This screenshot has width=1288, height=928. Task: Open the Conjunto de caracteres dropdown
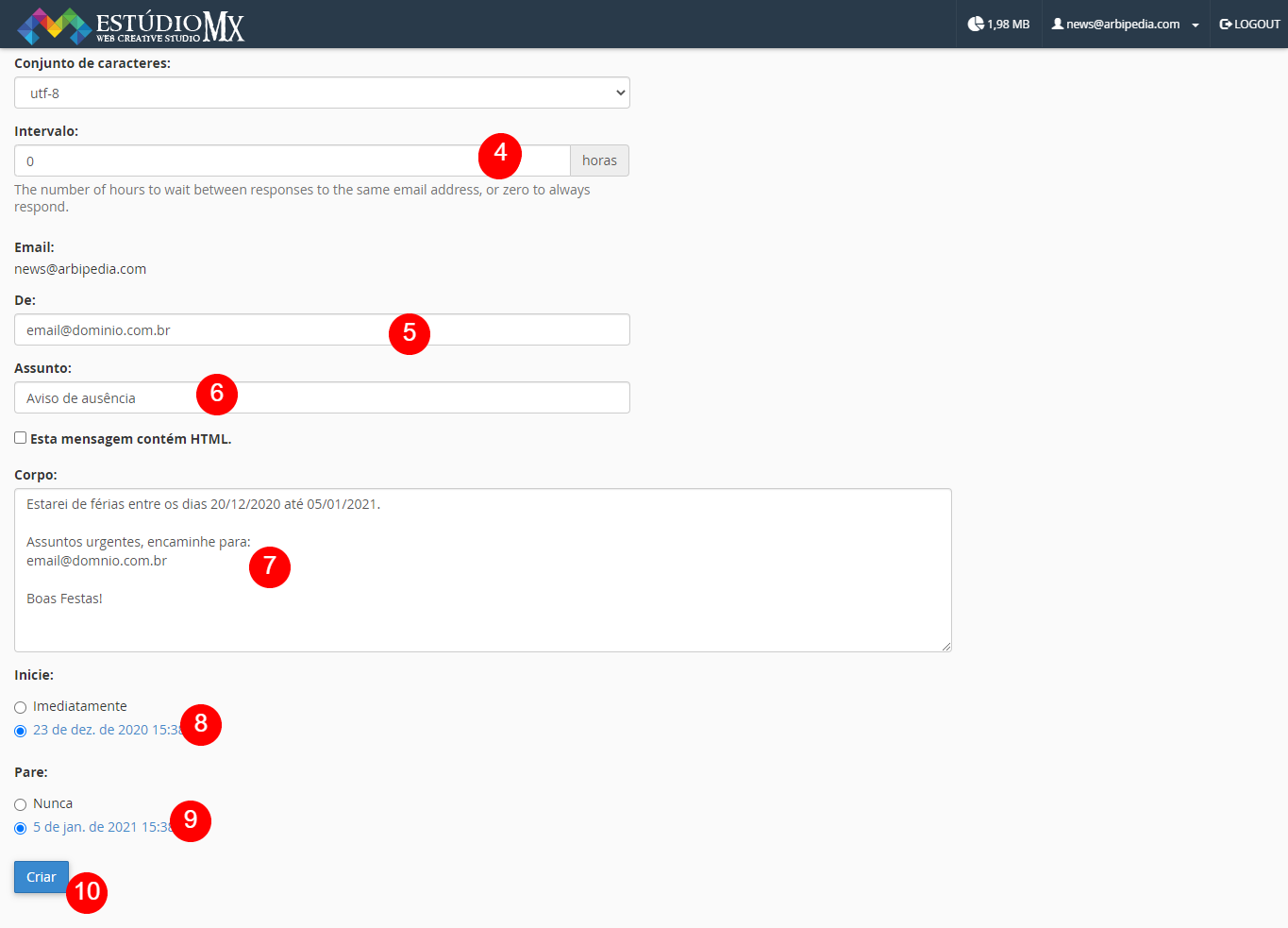[322, 93]
